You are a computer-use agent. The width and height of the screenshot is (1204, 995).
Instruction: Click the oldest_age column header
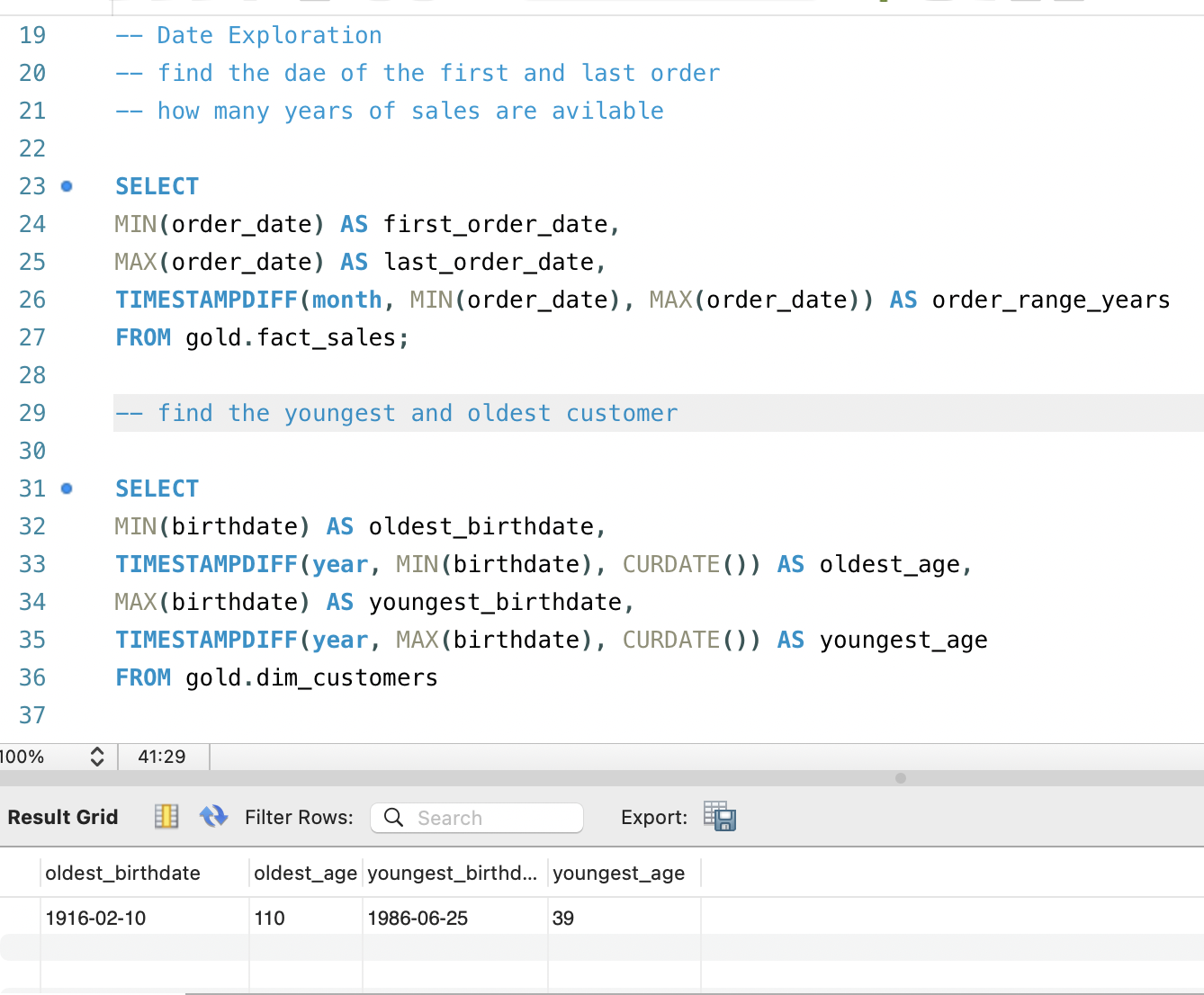(x=305, y=873)
